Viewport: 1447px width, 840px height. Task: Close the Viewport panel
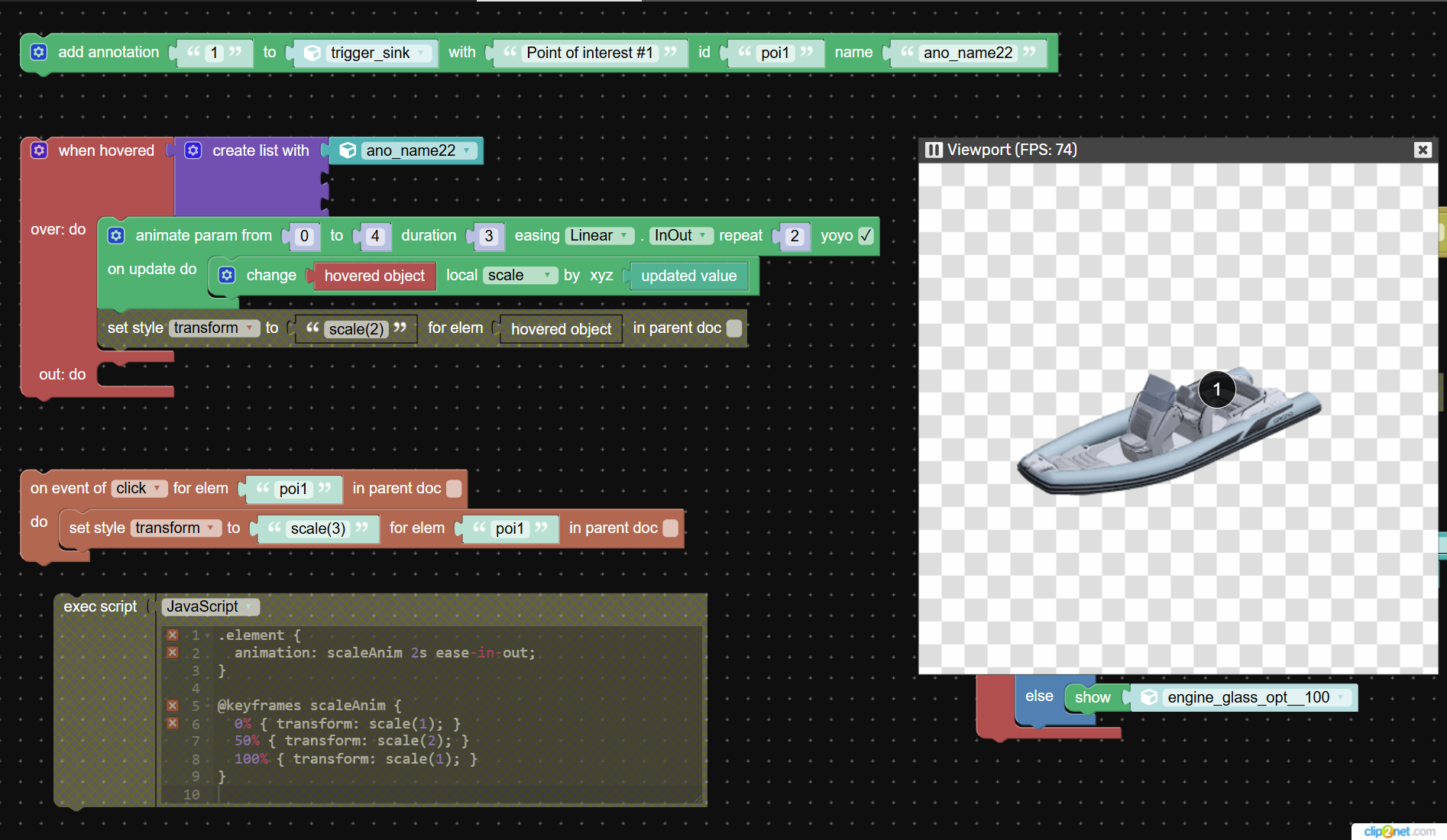coord(1423,150)
